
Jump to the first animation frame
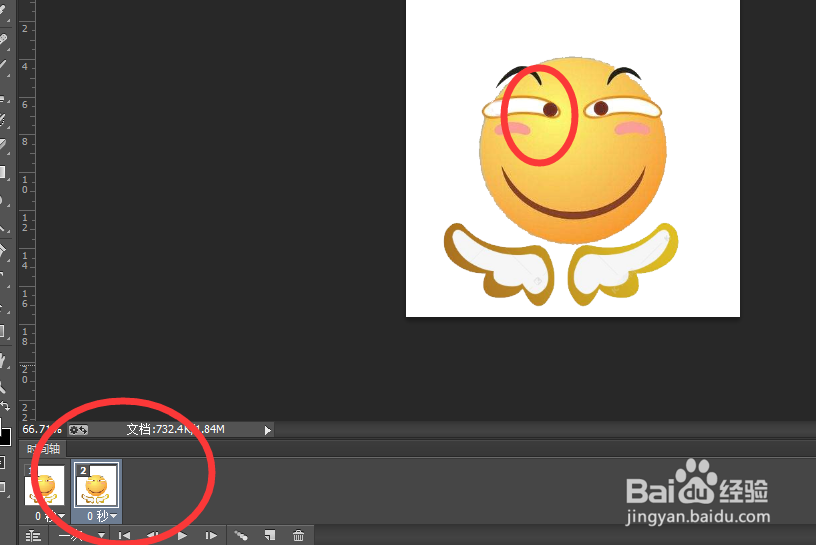(x=124, y=535)
